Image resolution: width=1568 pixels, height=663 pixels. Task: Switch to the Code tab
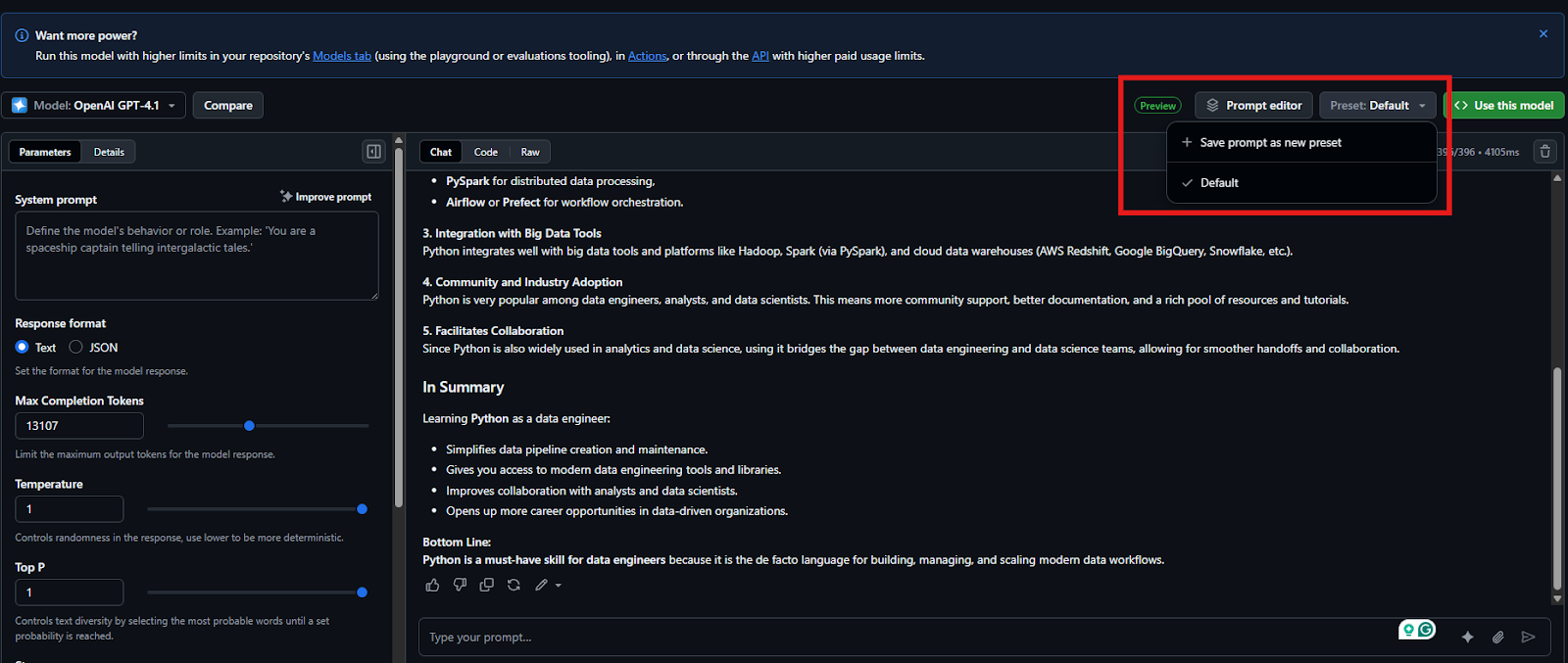point(485,152)
